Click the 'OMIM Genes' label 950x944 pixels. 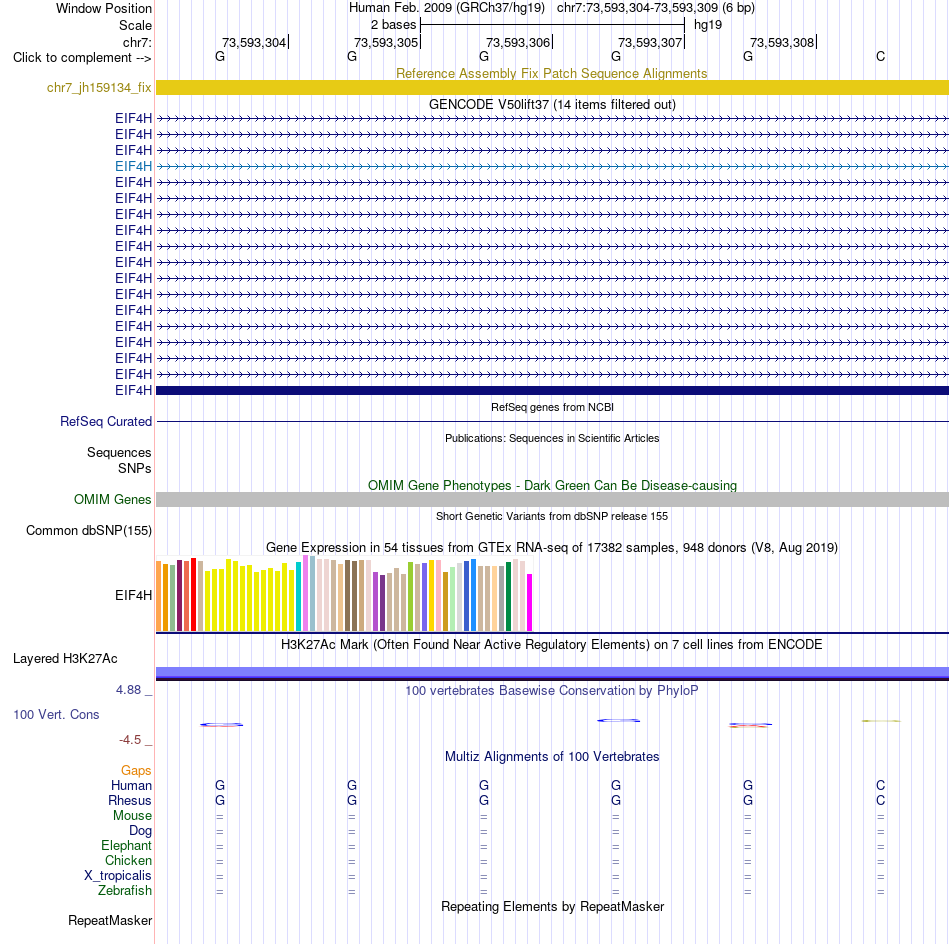click(x=112, y=499)
